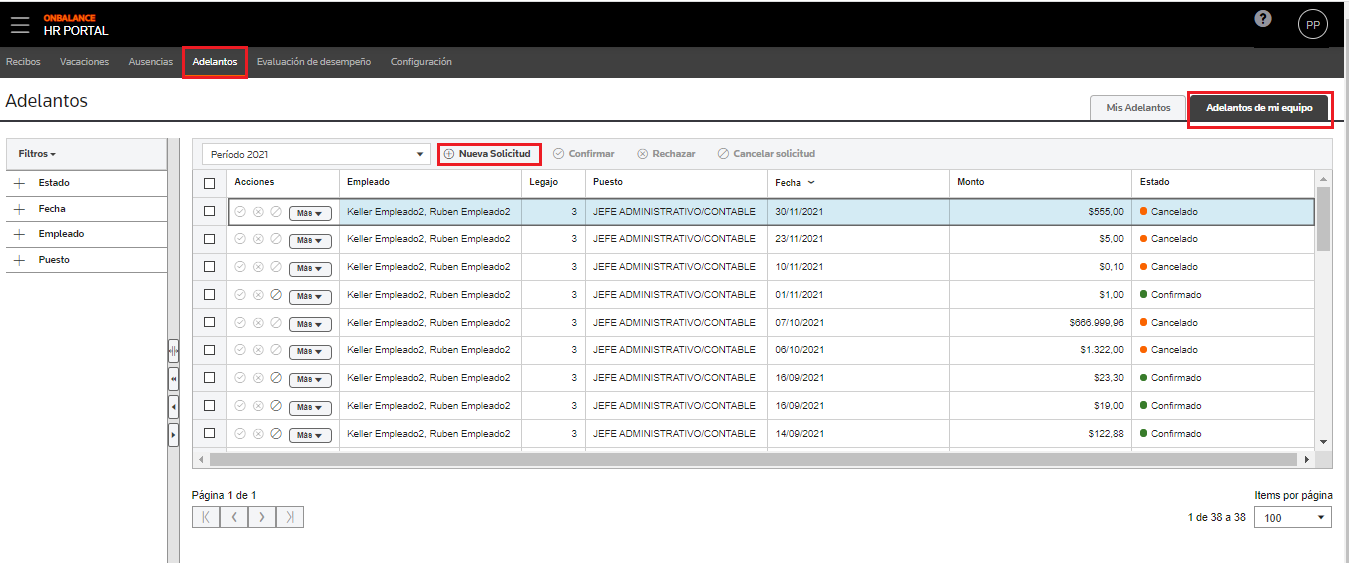This screenshot has width=1349, height=563.
Task: Toggle the select-all header checkbox
Action: 209,183
